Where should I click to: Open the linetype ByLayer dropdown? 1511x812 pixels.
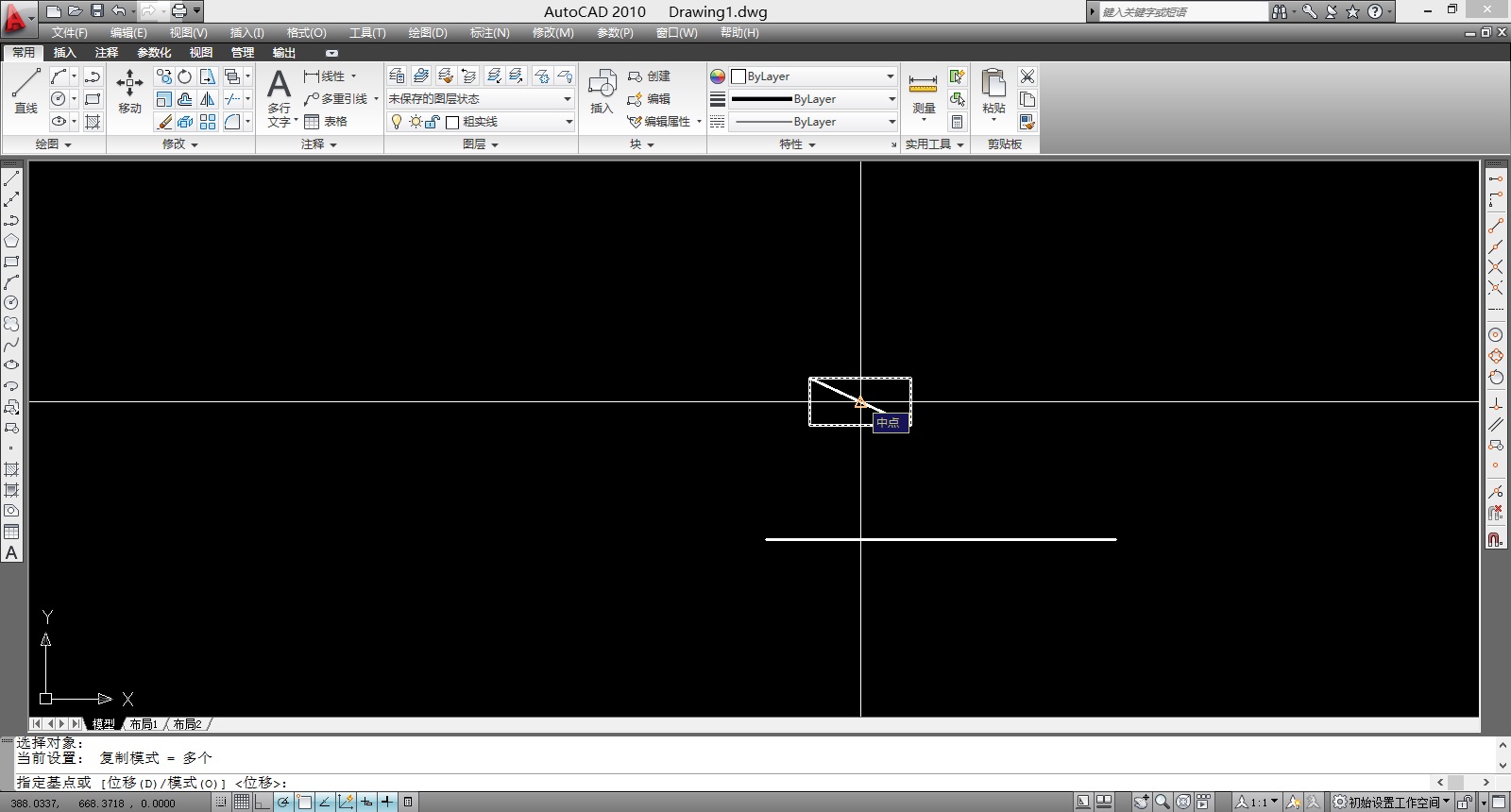point(813,122)
